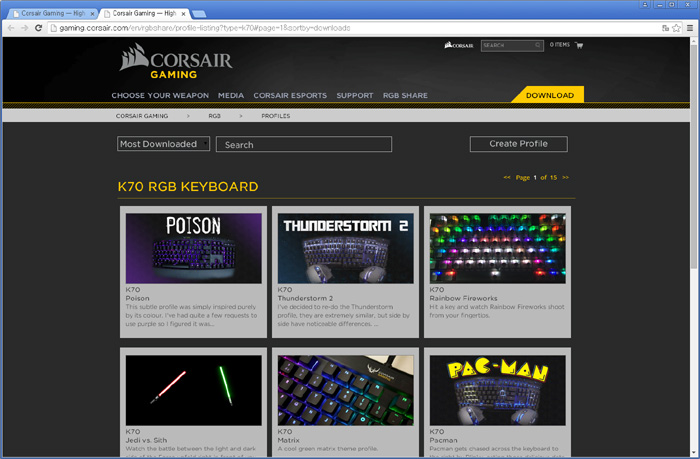Click the Matrix title text

288,440
